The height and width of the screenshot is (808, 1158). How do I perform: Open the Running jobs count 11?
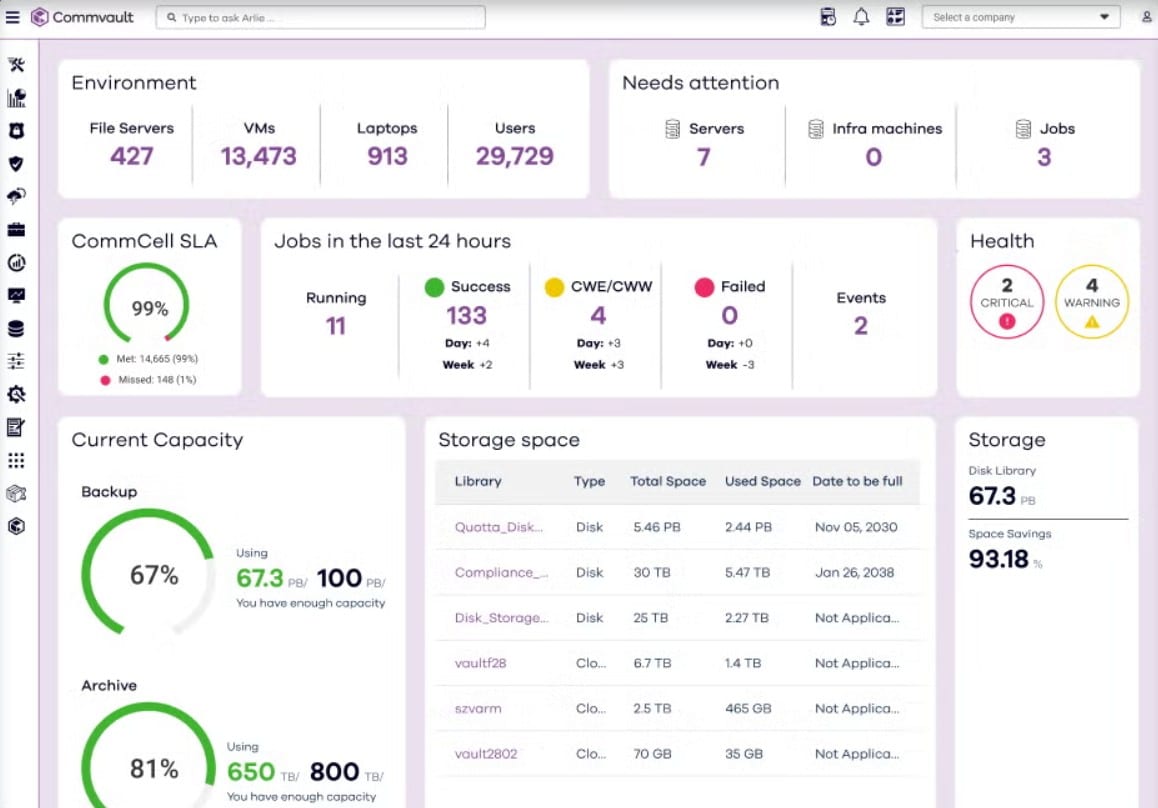point(336,326)
